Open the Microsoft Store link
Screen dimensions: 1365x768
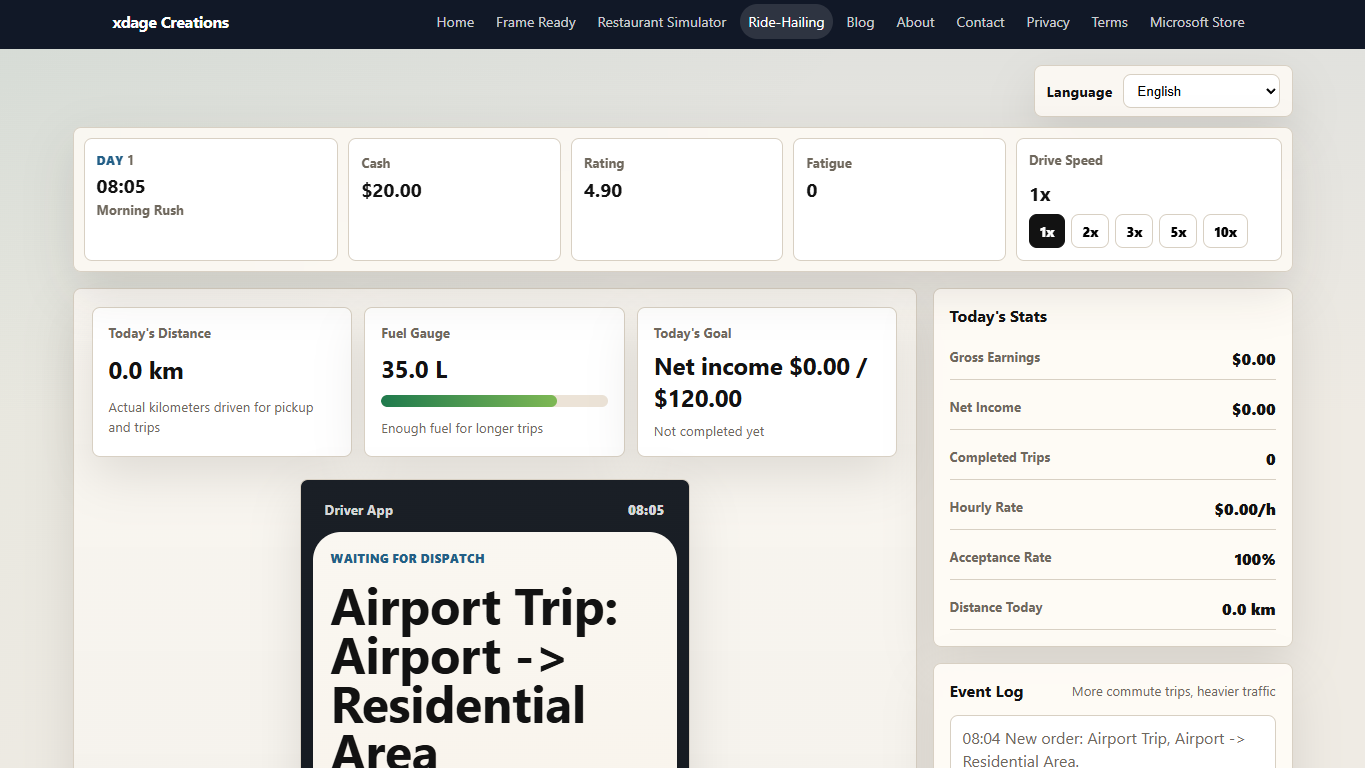tap(1197, 22)
